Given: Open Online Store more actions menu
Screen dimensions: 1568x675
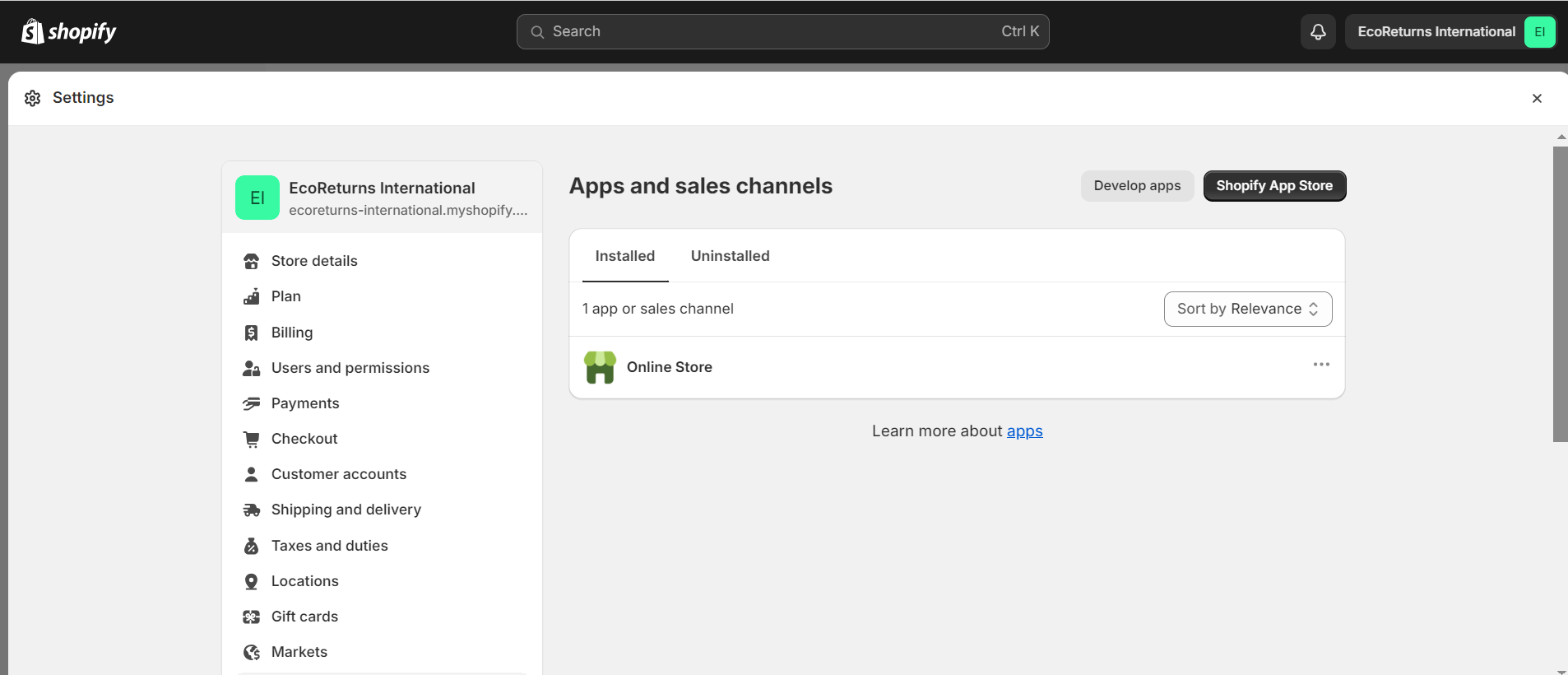Looking at the screenshot, I should [x=1321, y=365].
